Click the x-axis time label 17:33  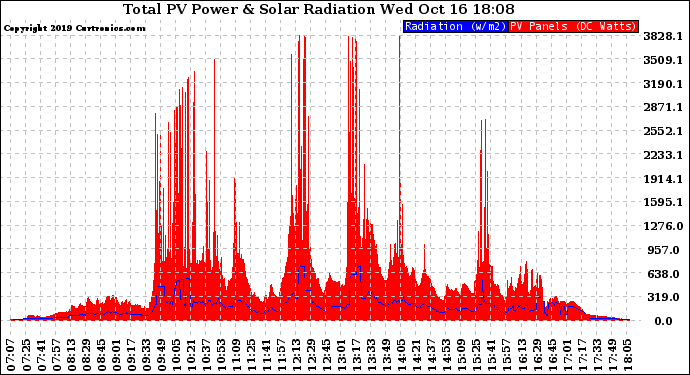tap(596, 355)
